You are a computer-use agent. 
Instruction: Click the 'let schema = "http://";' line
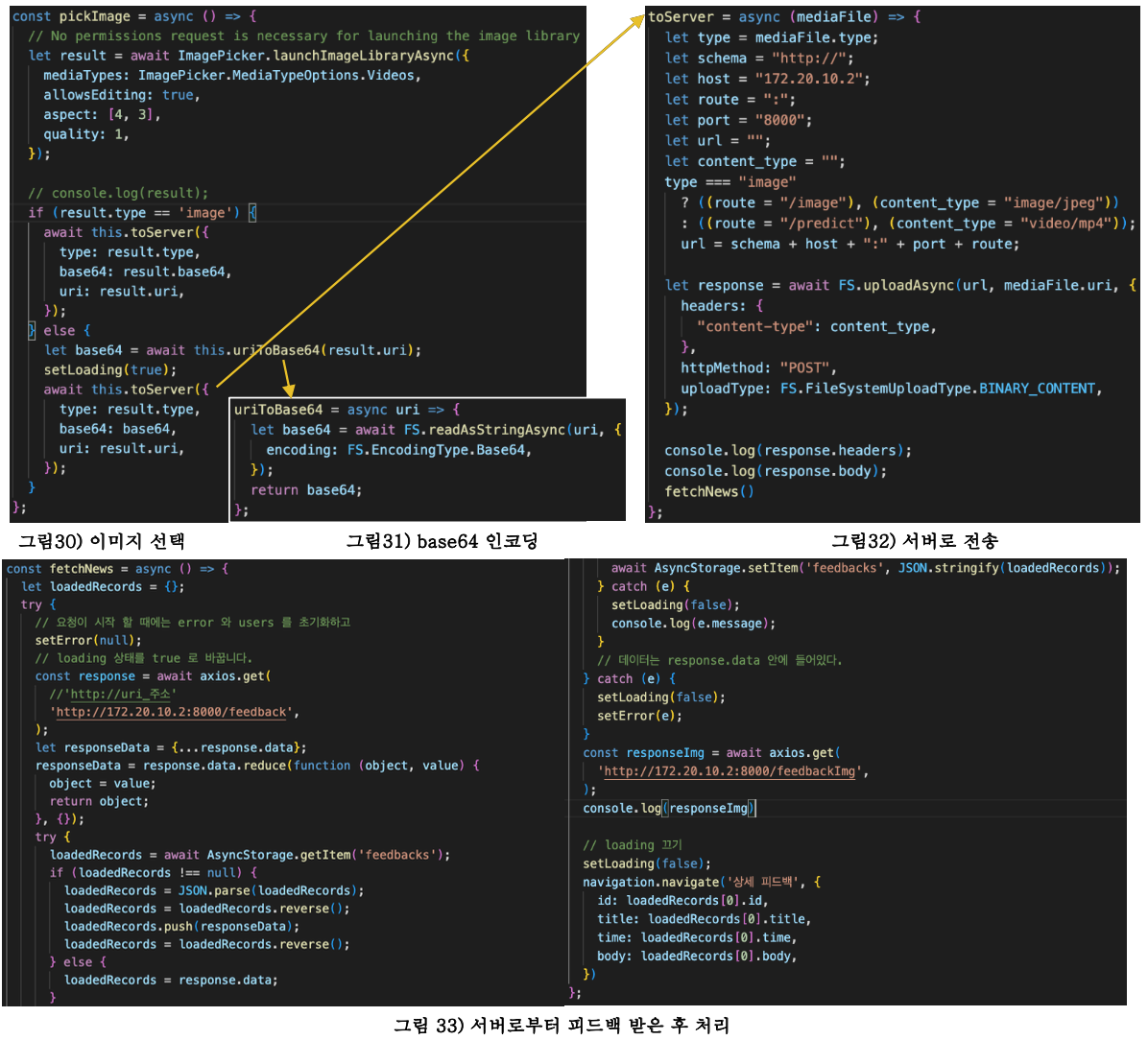point(759,58)
